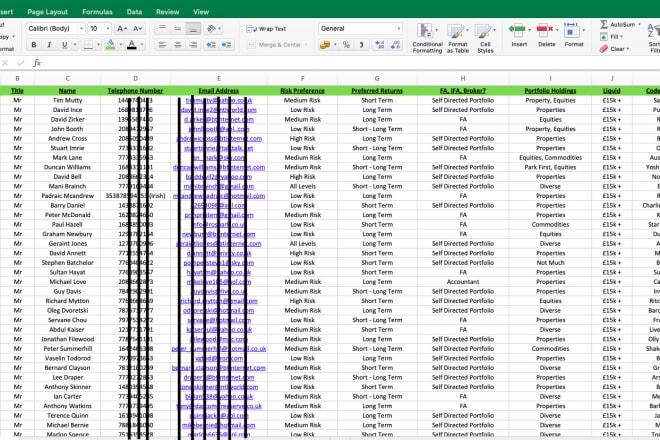This screenshot has height=440, width=660.
Task: Open the Review tab
Action: coord(168,12)
